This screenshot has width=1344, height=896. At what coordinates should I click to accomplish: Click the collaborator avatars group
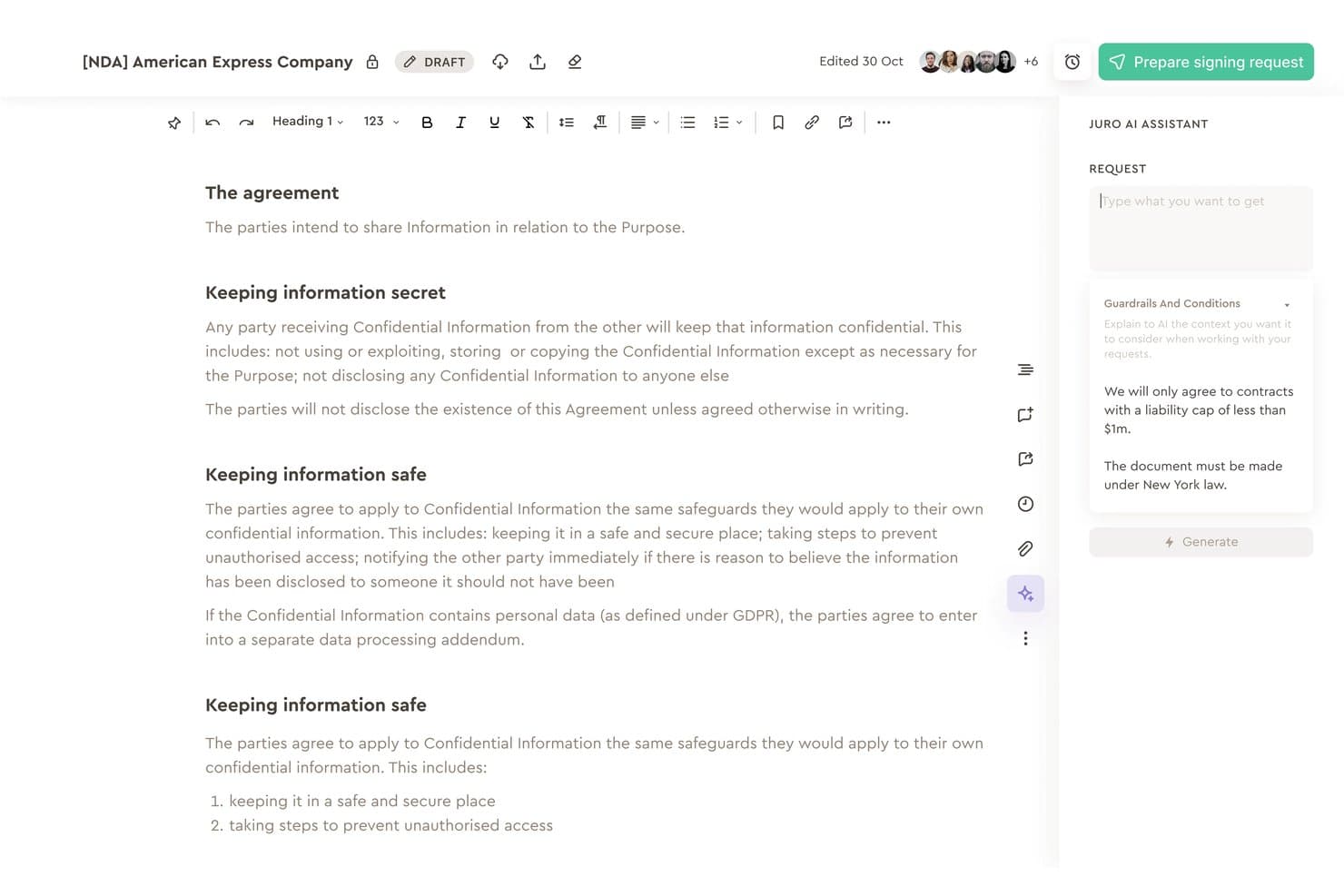coord(967,62)
